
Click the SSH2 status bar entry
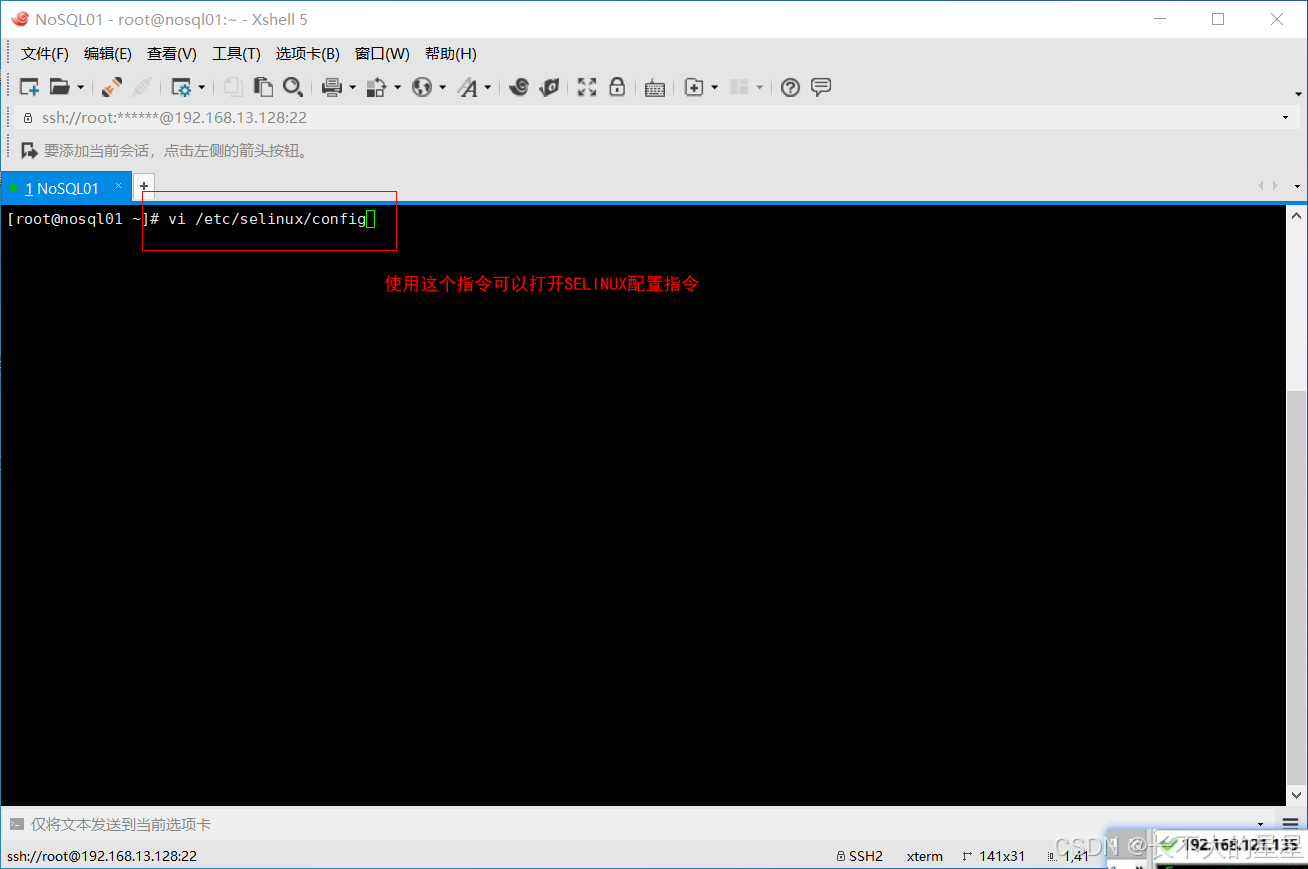pyautogui.click(x=859, y=856)
